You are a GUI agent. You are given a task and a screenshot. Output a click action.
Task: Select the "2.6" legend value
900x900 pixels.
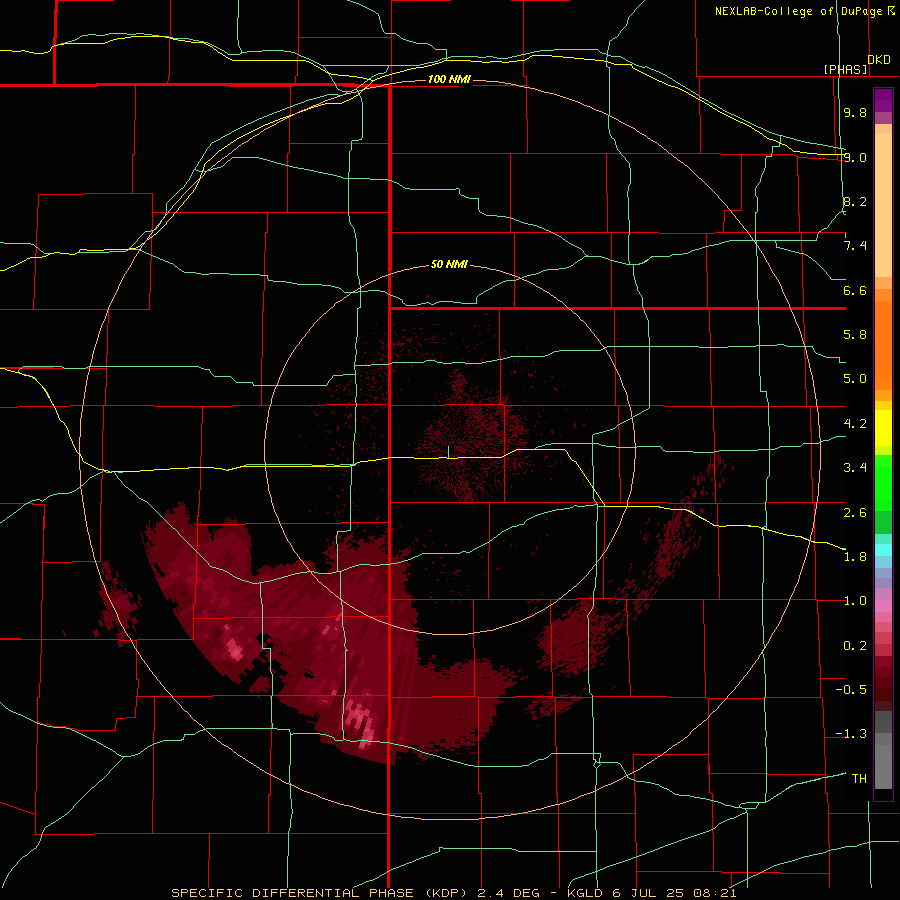855,513
